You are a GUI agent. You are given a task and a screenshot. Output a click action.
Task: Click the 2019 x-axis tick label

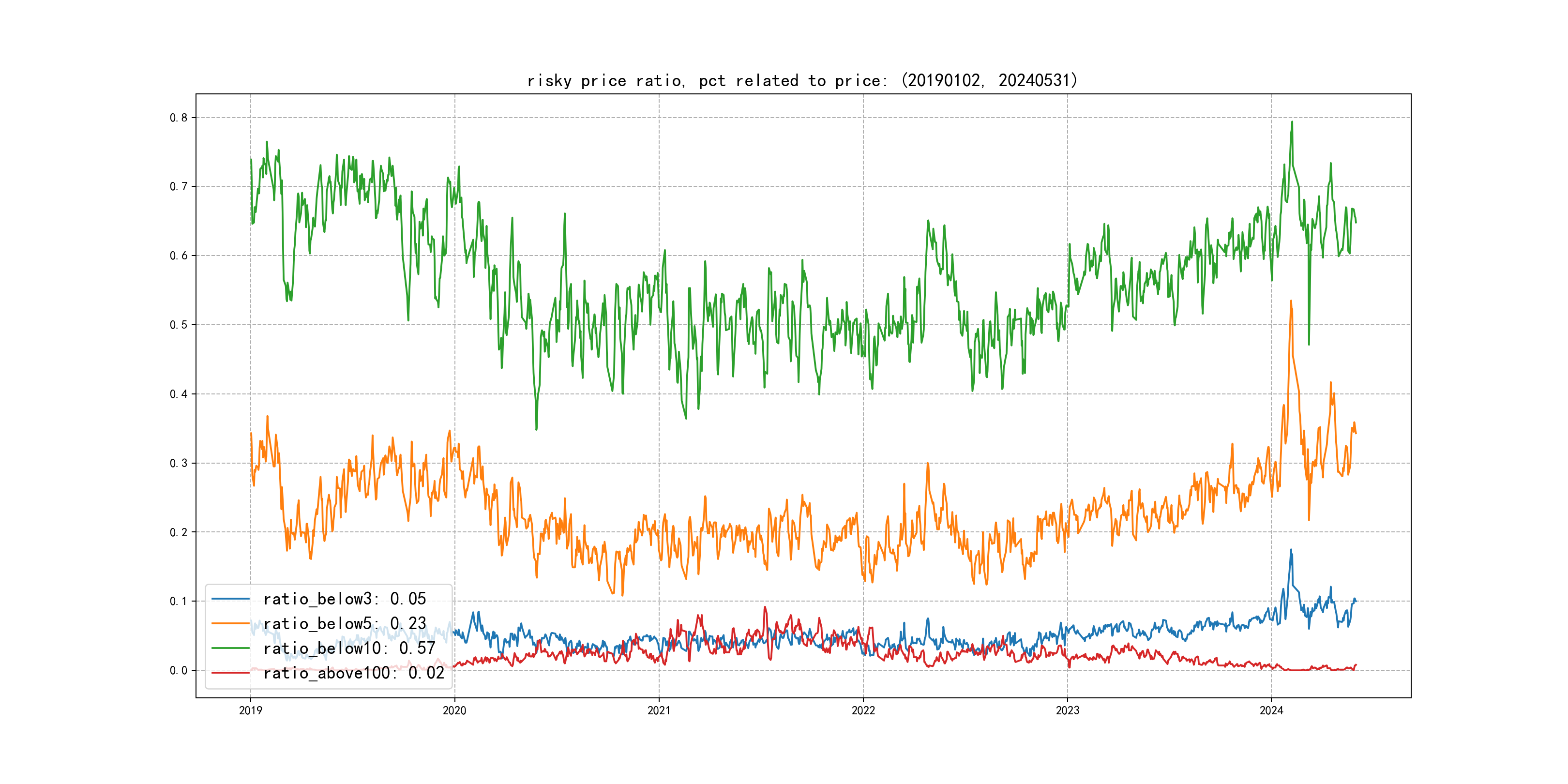click(x=250, y=710)
